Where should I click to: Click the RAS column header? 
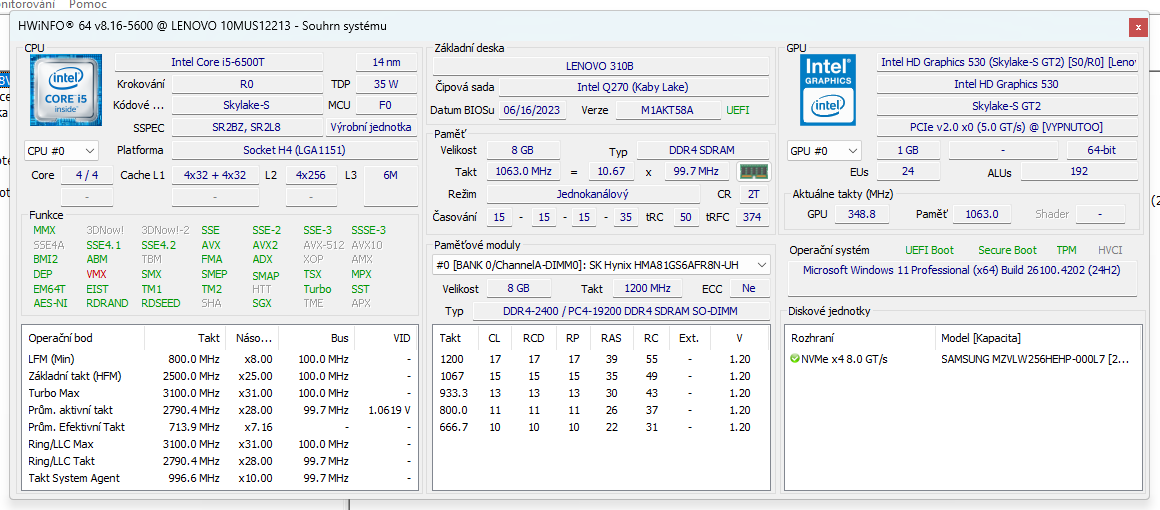[611, 338]
